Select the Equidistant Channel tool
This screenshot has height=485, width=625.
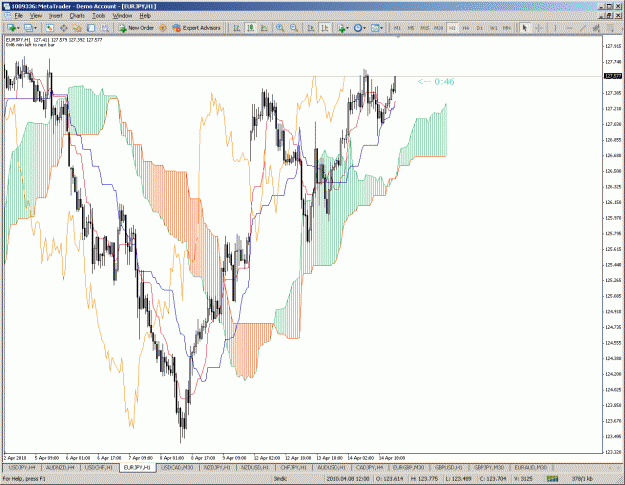[x=596, y=28]
